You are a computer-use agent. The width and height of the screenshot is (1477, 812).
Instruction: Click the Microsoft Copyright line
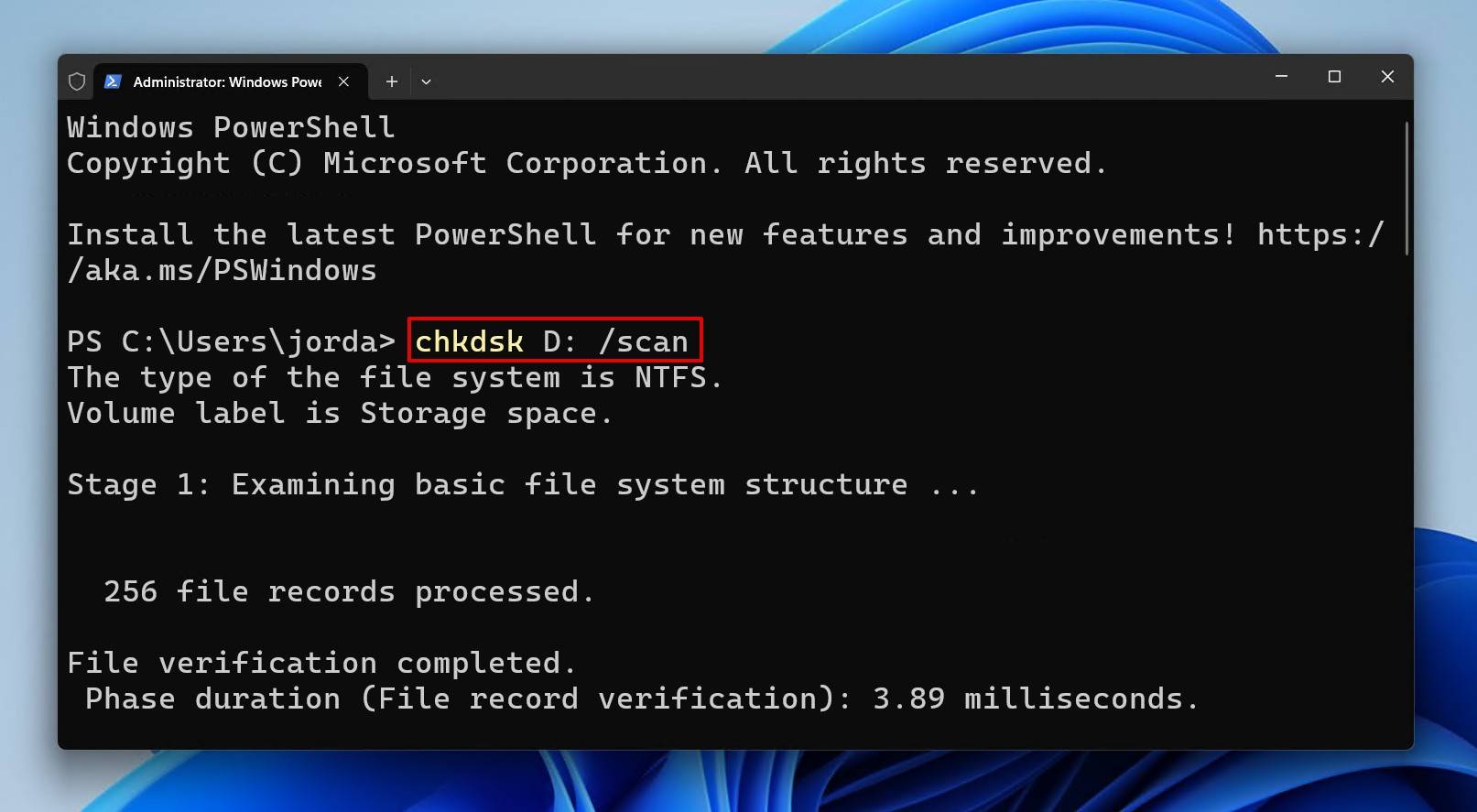tap(586, 162)
